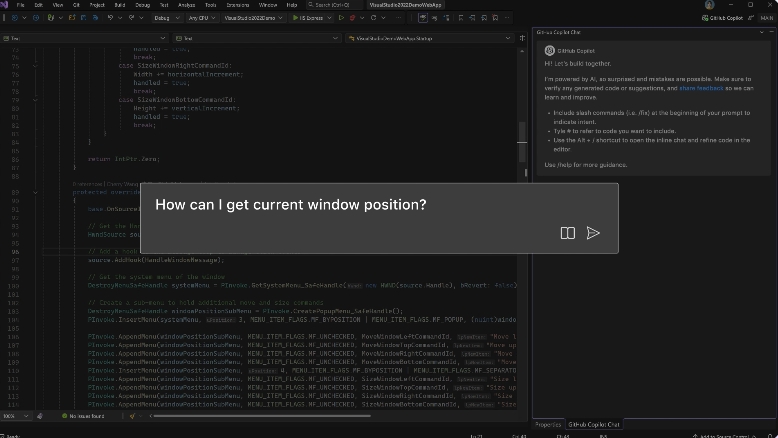Image resolution: width=778 pixels, height=438 pixels.
Task: Click the open file toolbar icon
Action: (x=72, y=18)
